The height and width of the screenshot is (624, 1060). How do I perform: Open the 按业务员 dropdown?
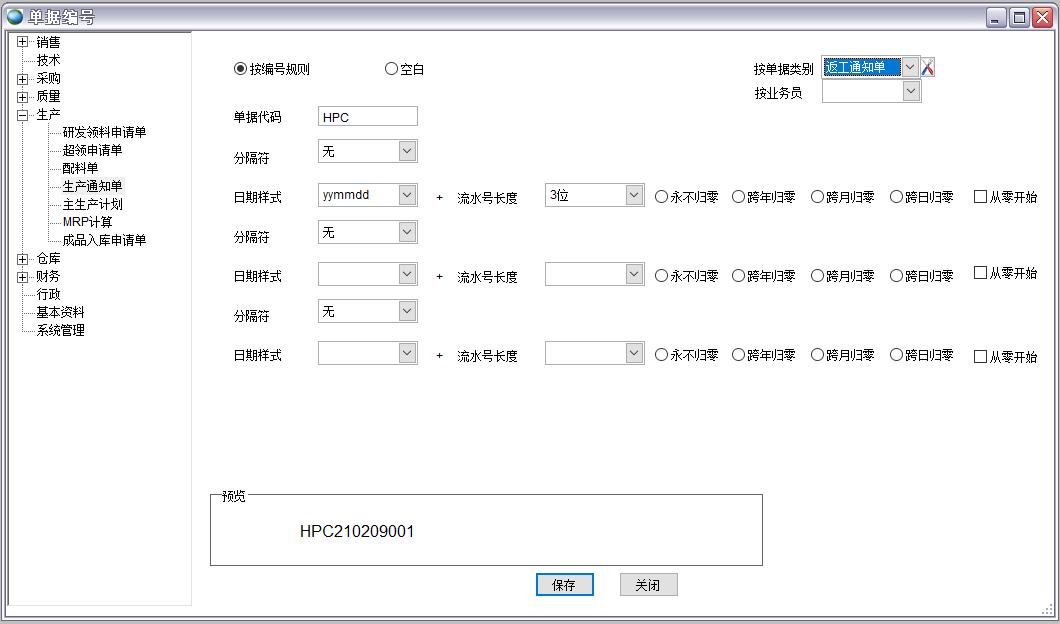[910, 90]
